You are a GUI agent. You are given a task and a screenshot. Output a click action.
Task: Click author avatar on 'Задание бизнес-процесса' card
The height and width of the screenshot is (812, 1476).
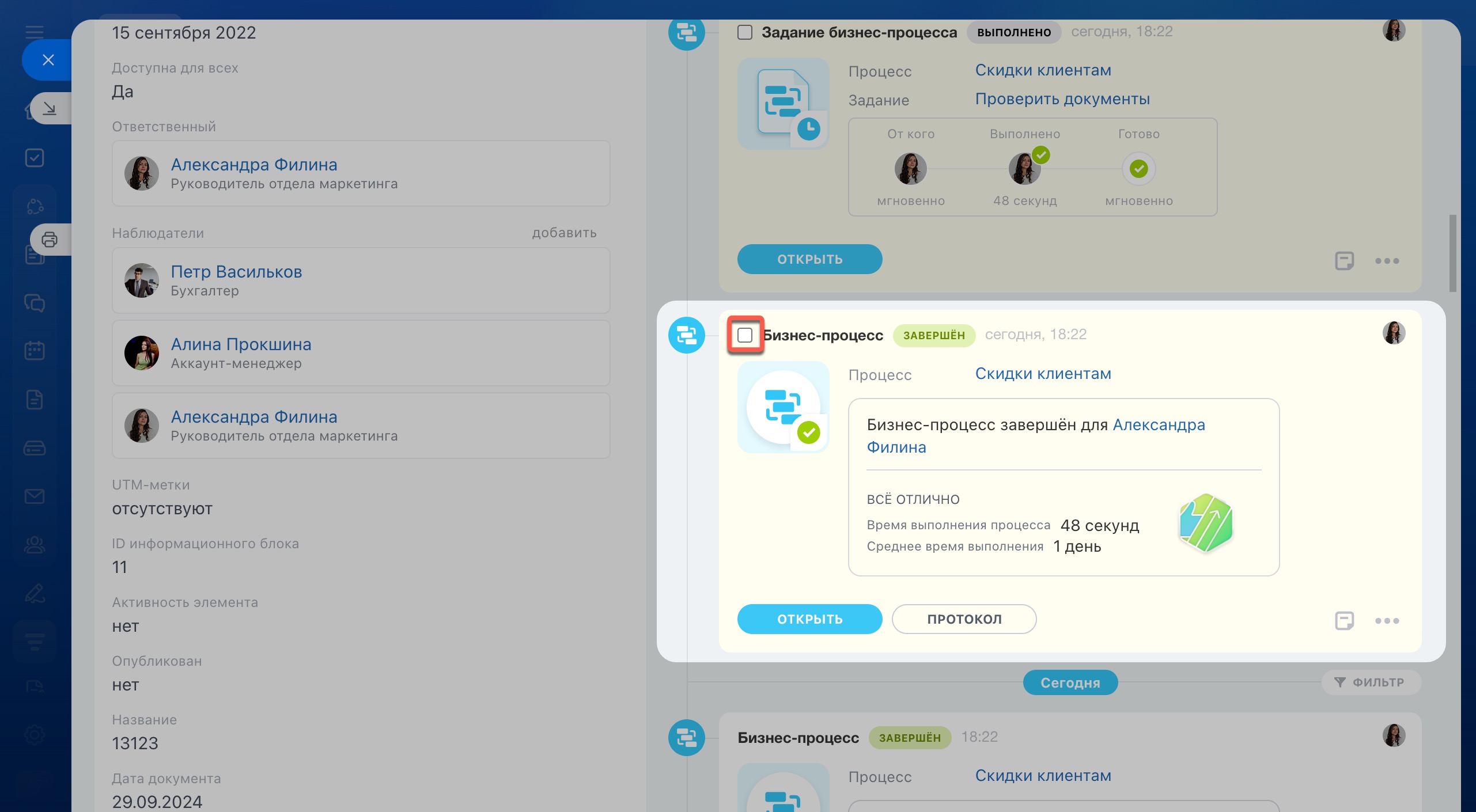pos(1394,30)
